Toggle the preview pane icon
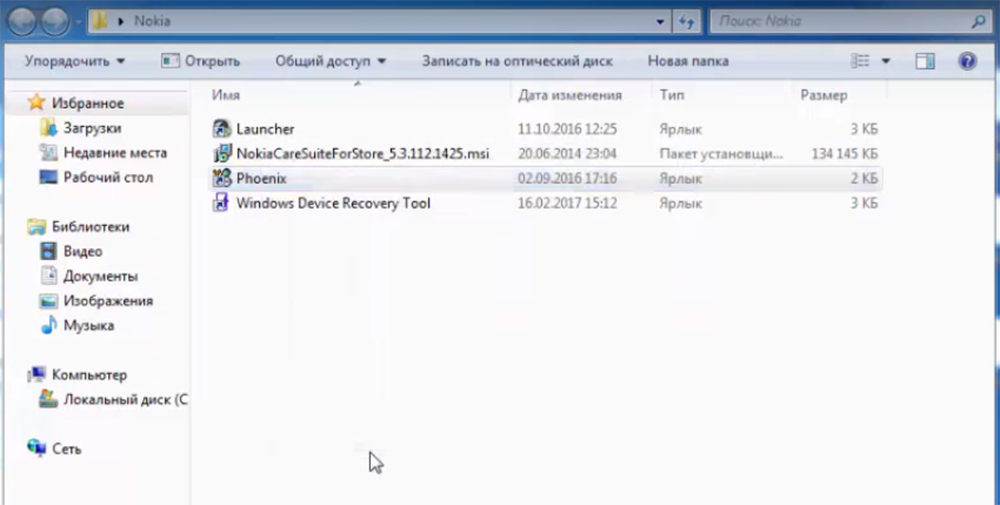 (x=925, y=61)
